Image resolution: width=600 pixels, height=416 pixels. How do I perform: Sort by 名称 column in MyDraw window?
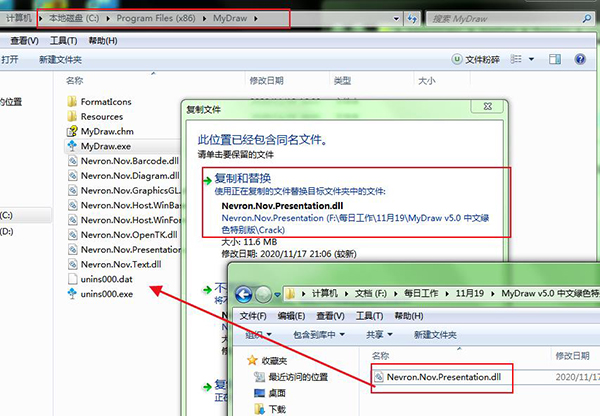coord(74,80)
